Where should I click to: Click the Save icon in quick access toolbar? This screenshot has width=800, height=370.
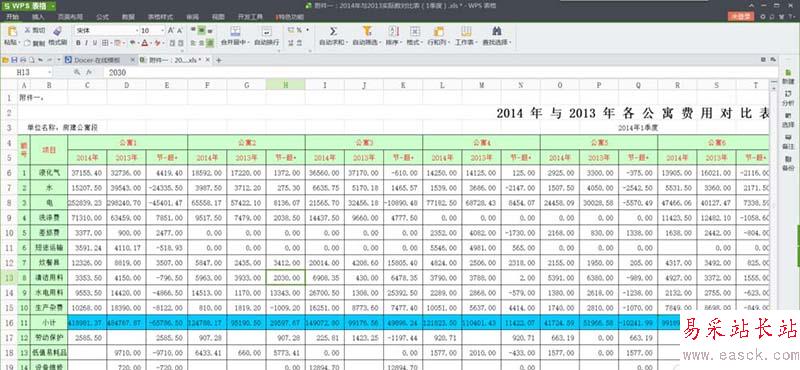(x=14, y=60)
